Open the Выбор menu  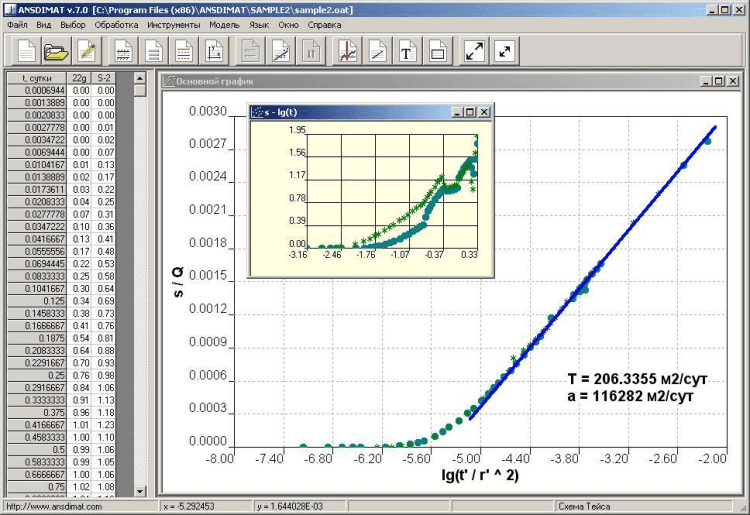[73, 25]
